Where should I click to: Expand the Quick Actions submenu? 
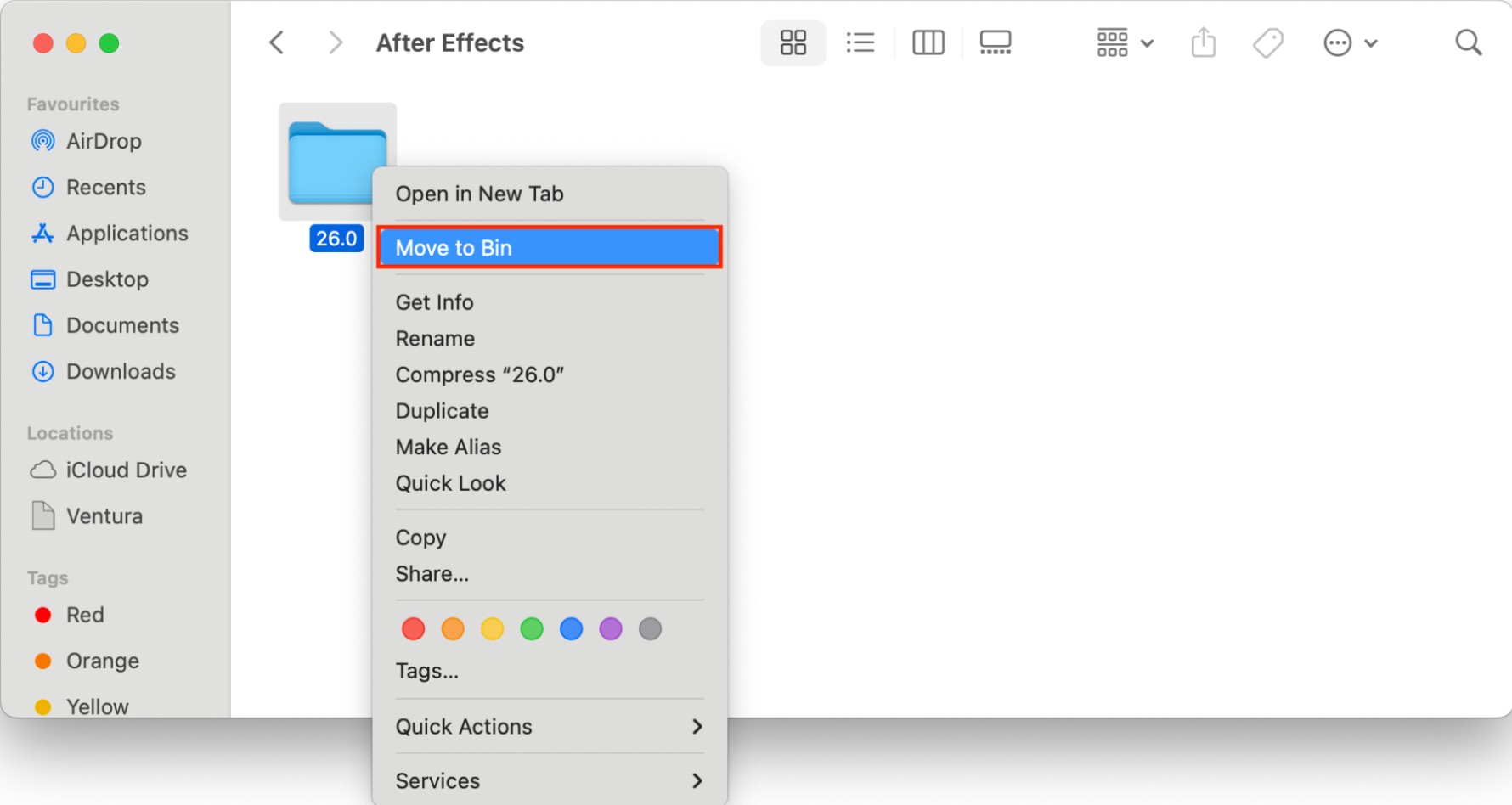pos(549,727)
